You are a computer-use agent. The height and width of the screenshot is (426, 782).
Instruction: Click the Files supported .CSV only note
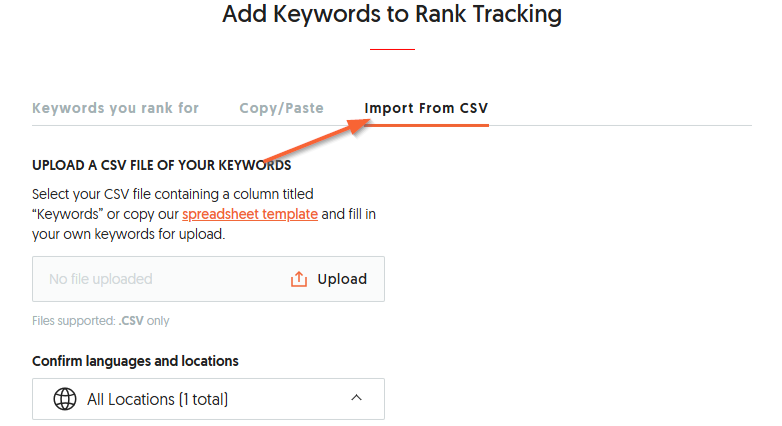pyautogui.click(x=101, y=321)
